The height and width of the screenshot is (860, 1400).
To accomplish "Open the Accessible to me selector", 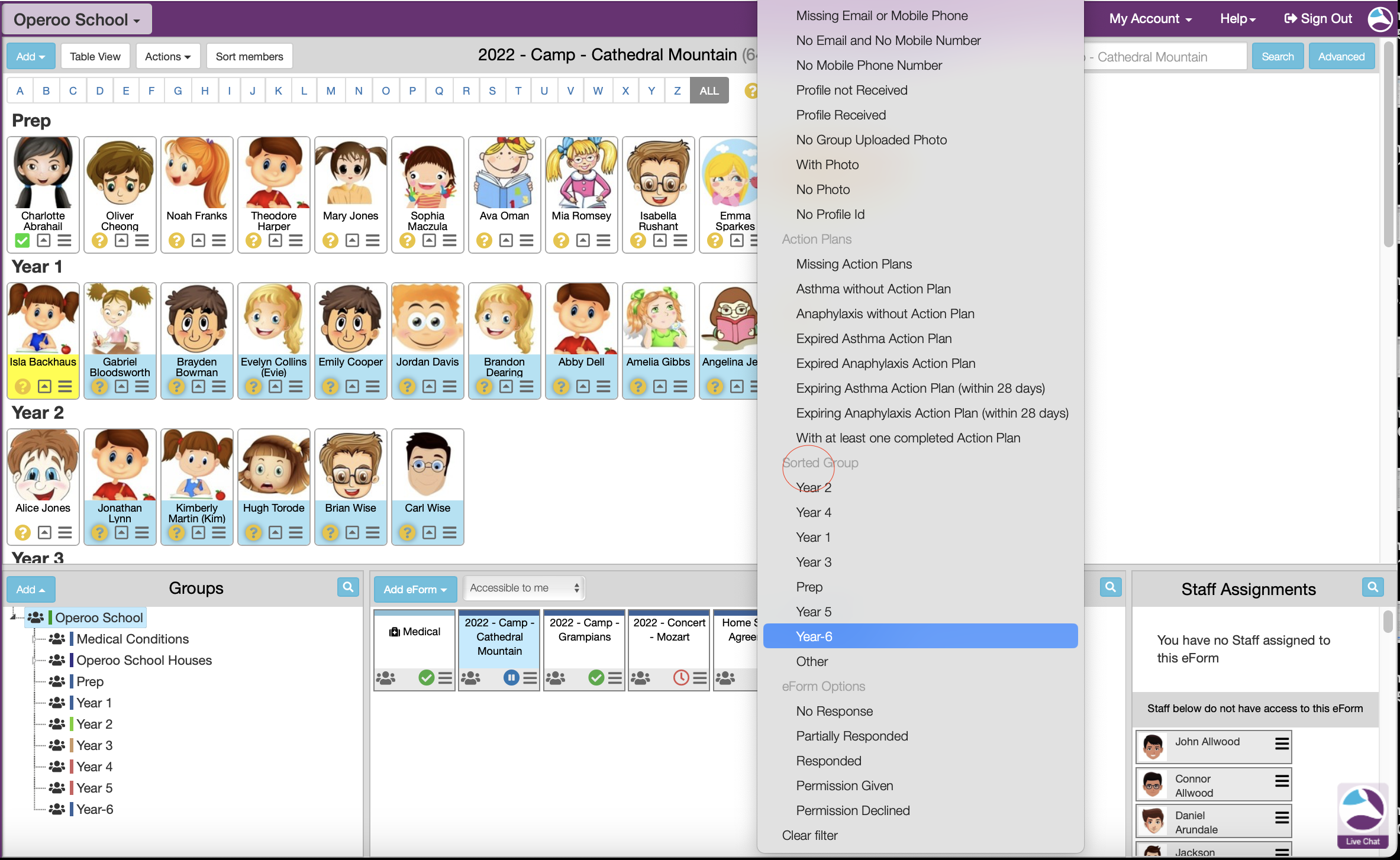I will pyautogui.click(x=524, y=588).
